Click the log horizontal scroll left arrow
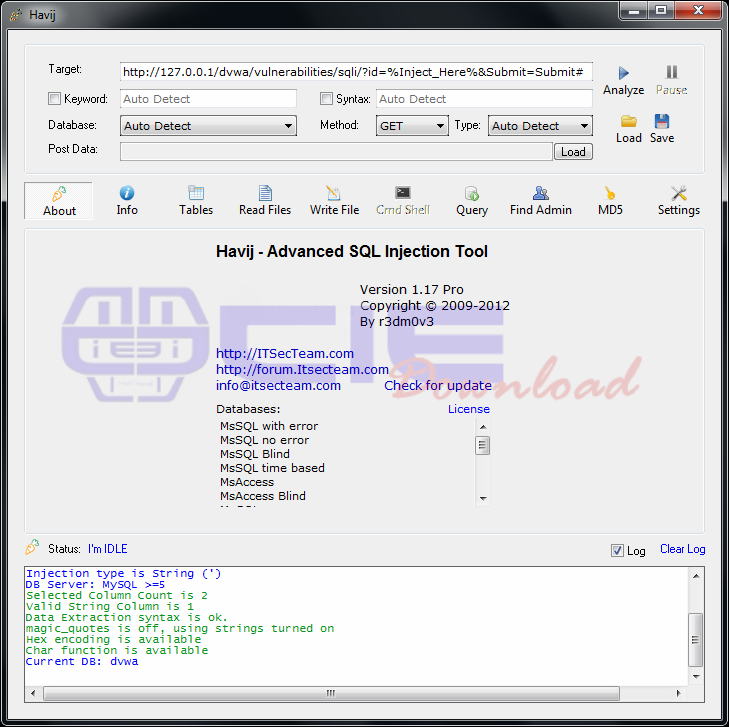The height and width of the screenshot is (727, 729). point(33,693)
